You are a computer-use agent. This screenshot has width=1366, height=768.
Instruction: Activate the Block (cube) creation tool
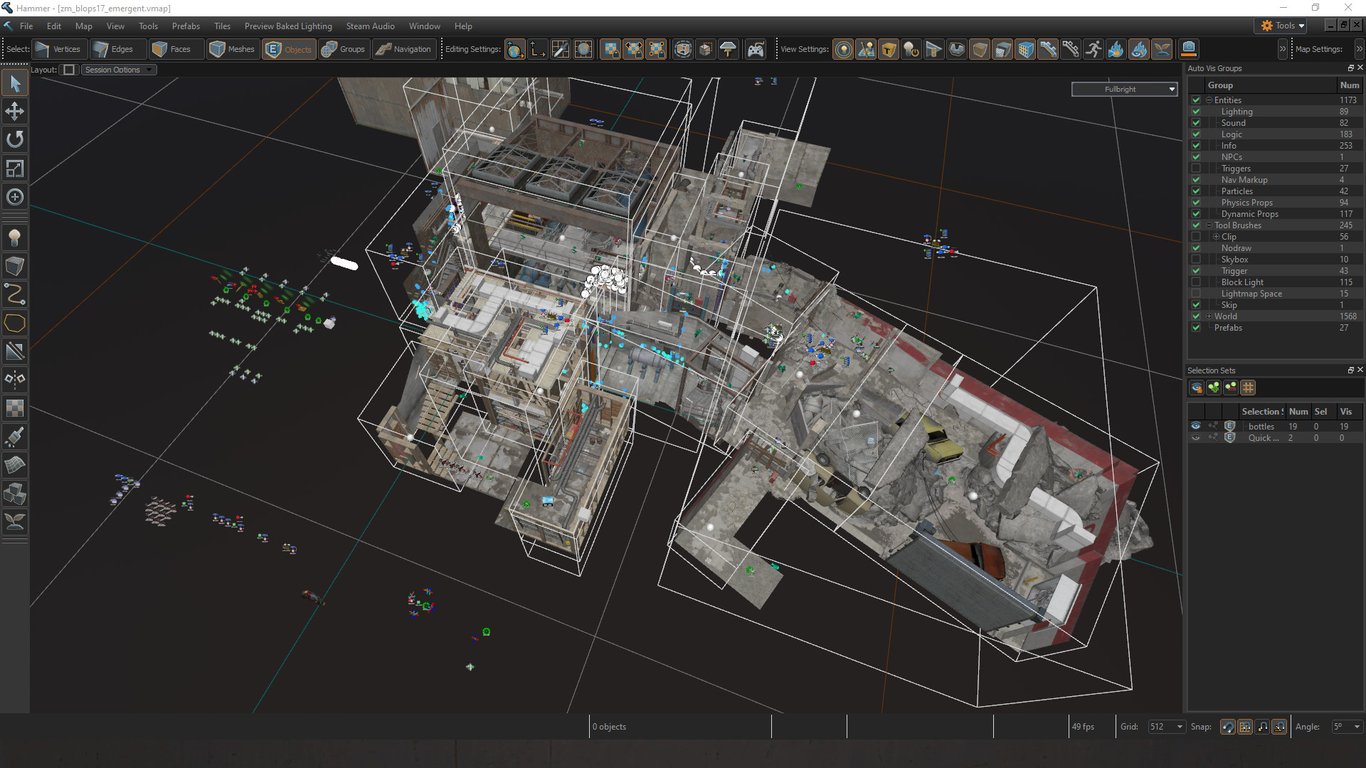15,266
